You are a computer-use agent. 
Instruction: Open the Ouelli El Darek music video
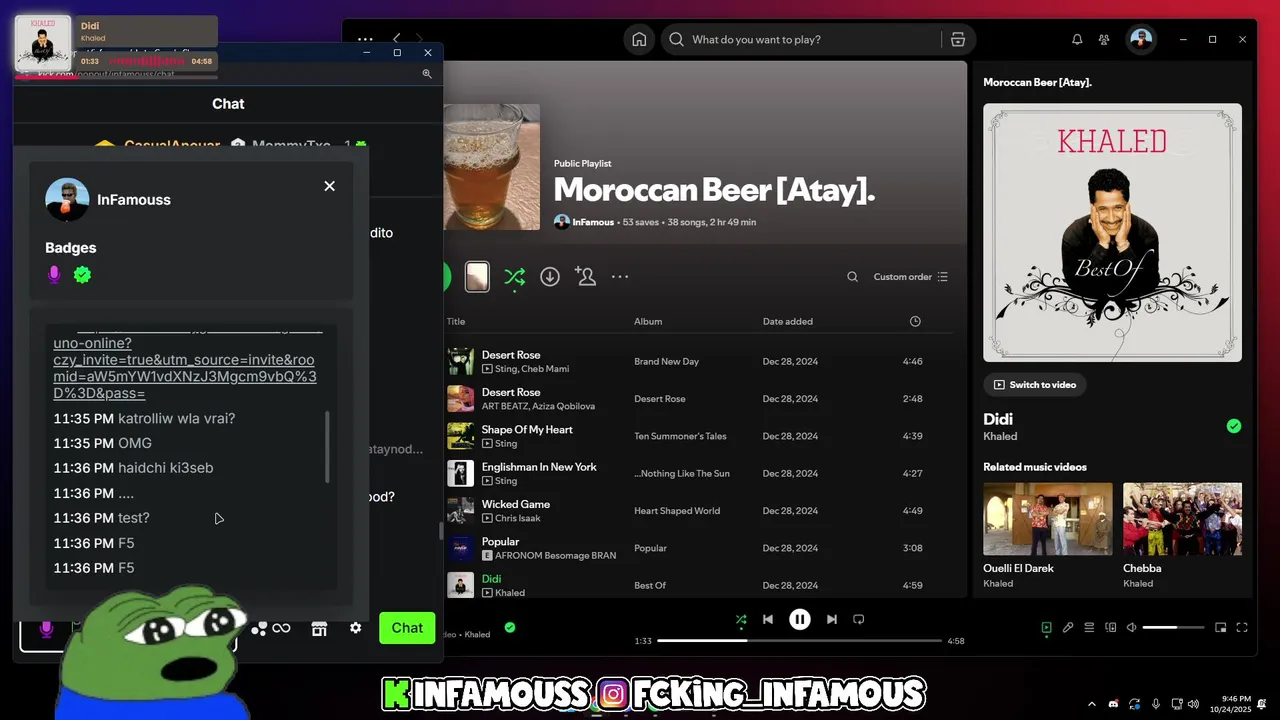pos(1047,519)
